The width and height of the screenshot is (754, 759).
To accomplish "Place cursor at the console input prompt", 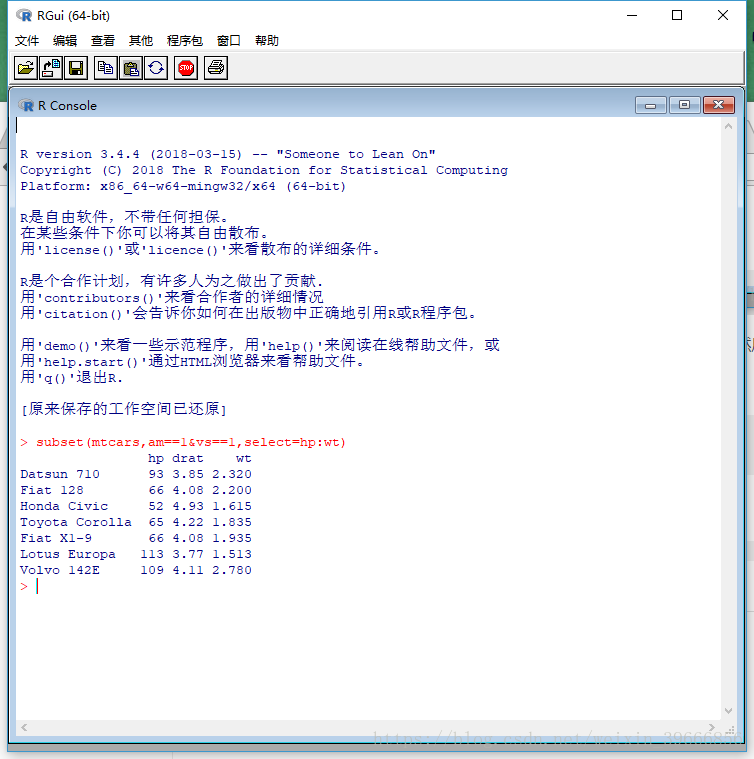I will click(x=37, y=586).
